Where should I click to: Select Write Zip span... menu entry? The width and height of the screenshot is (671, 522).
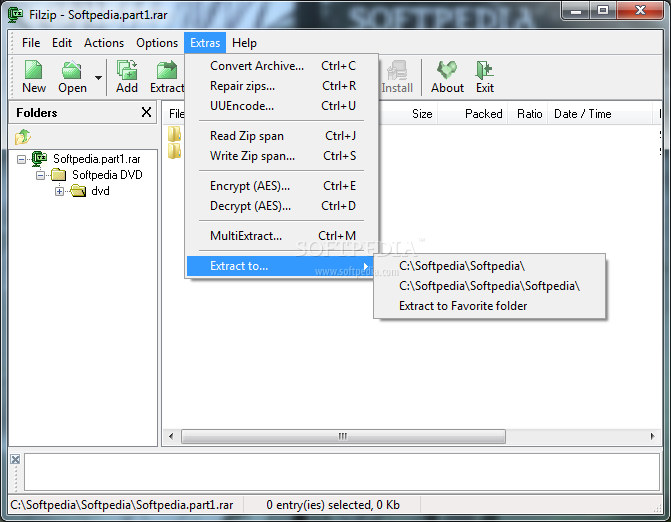[x=282, y=156]
